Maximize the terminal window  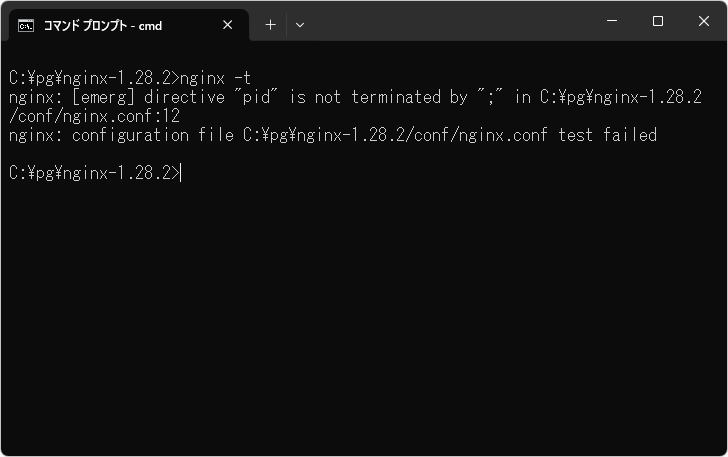(x=658, y=22)
